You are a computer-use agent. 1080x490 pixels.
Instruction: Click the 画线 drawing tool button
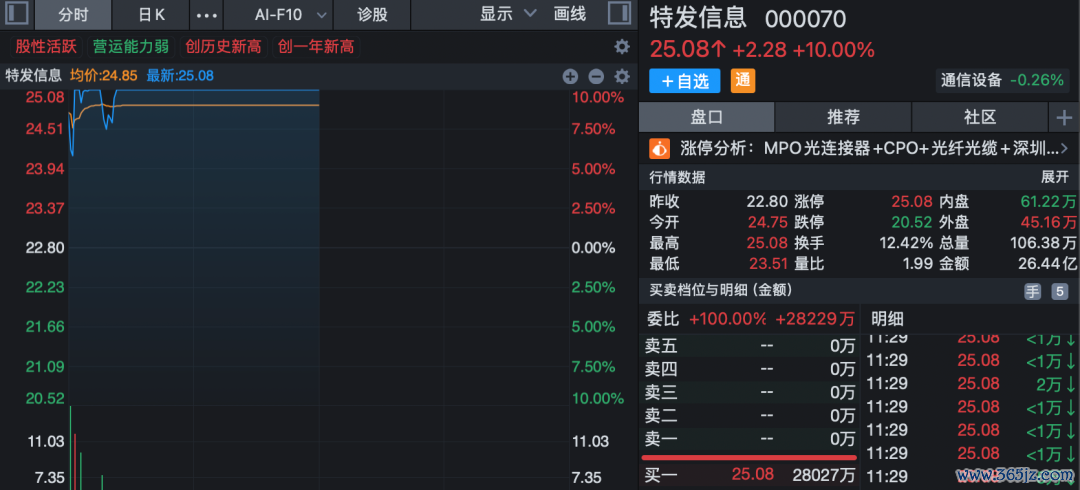tap(570, 14)
